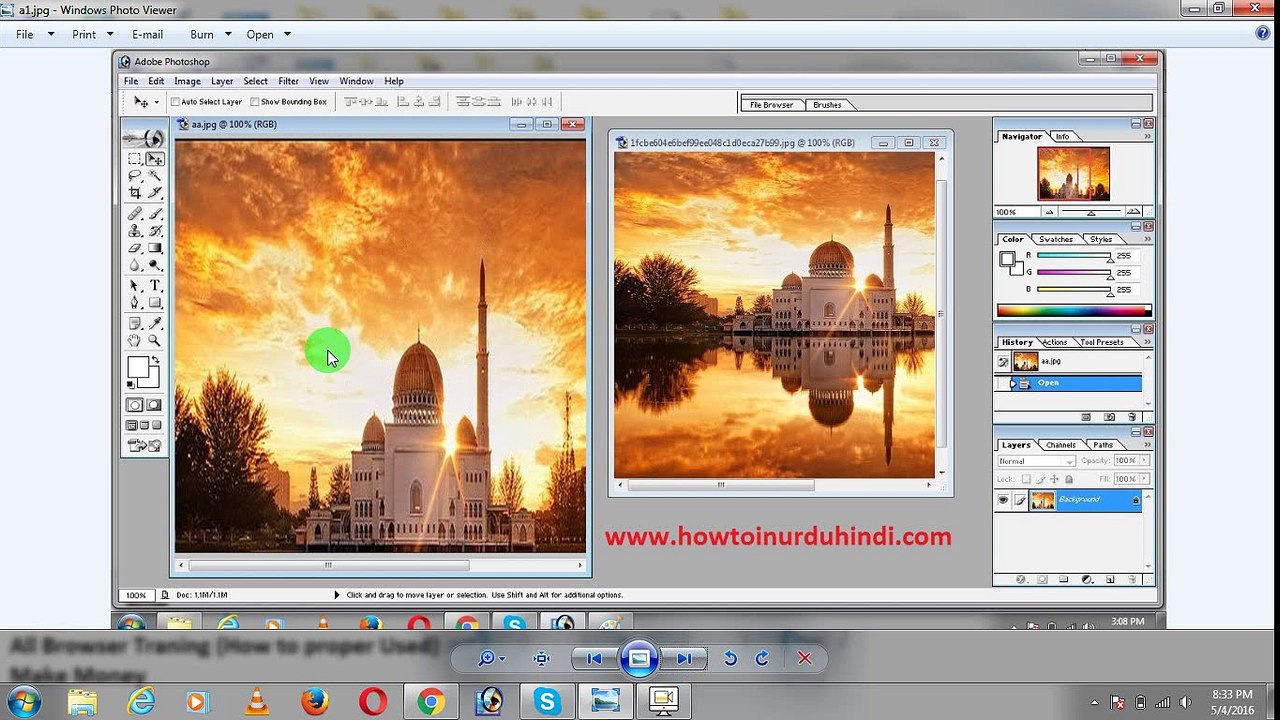Select the History Brush tool
Screen dimensions: 1280x720
click(x=155, y=230)
